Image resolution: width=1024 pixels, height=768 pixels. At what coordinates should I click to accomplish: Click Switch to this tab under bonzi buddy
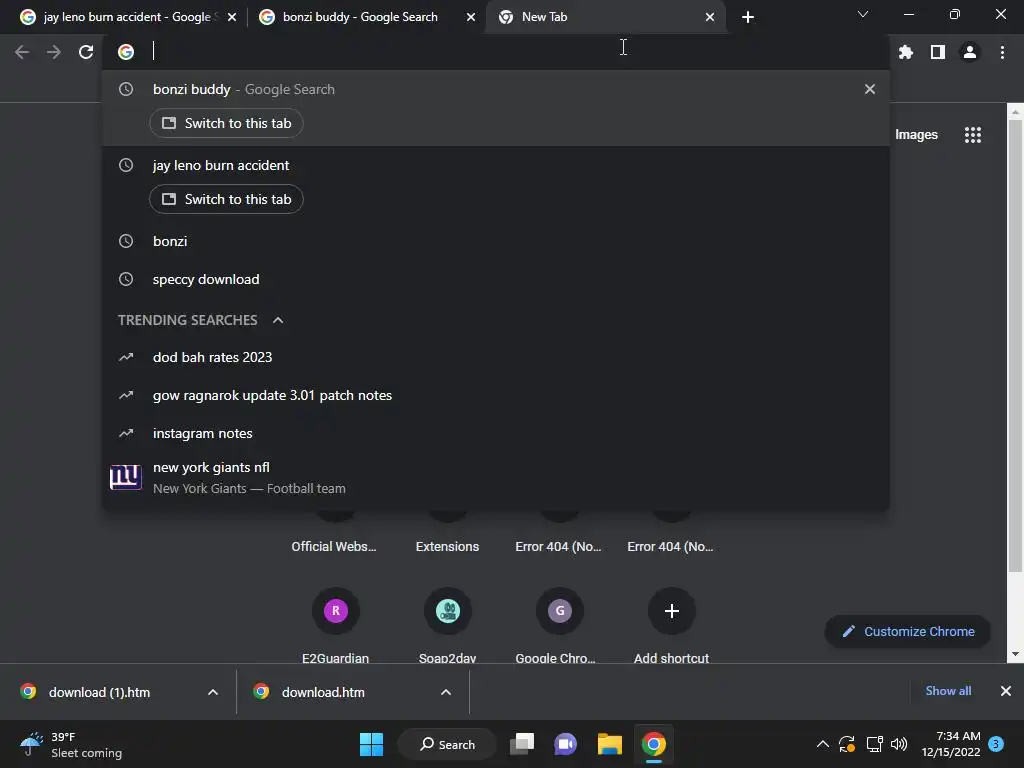click(x=226, y=123)
